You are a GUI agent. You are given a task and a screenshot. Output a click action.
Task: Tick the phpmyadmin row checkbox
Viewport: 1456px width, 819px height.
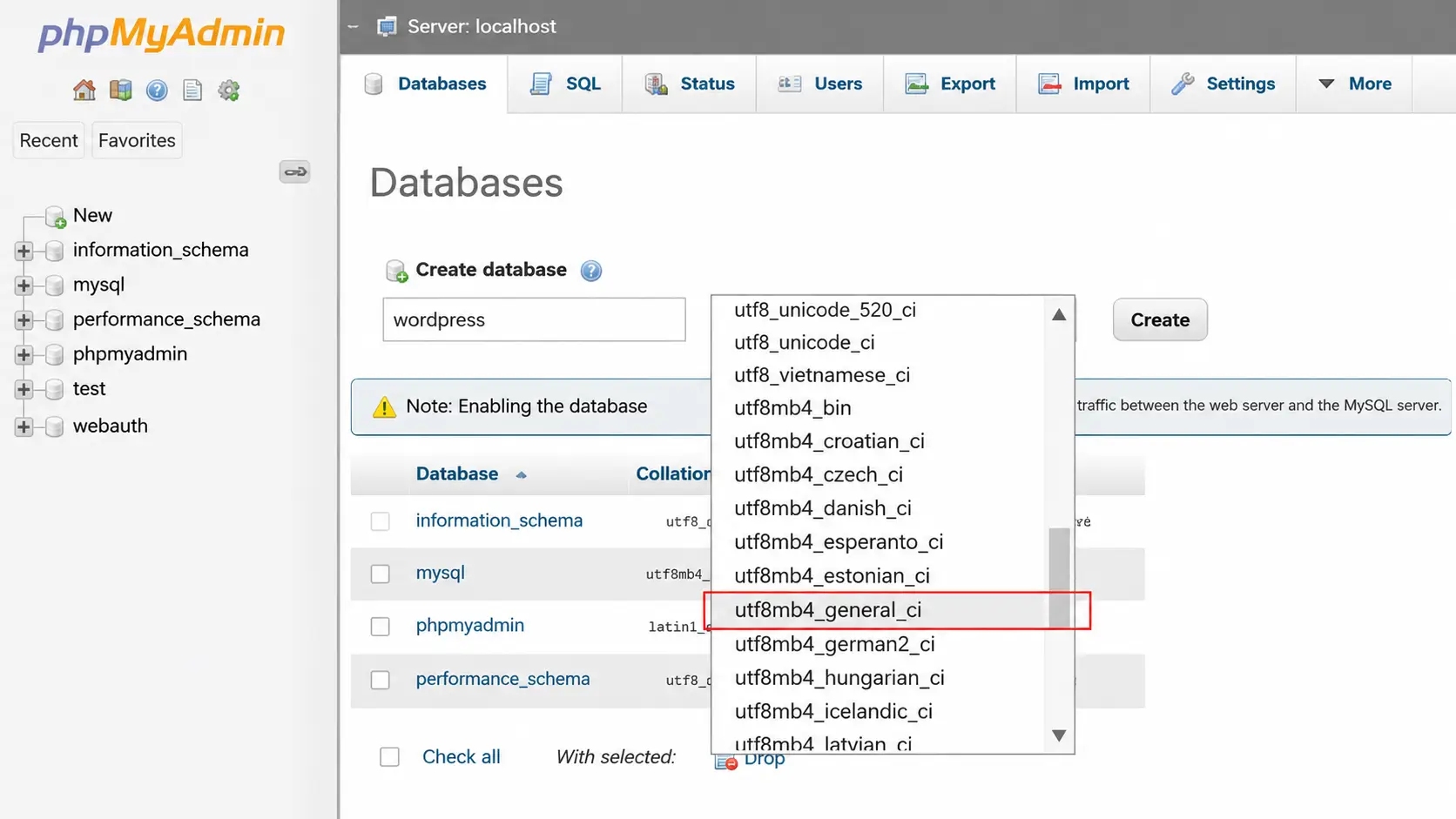tap(381, 627)
